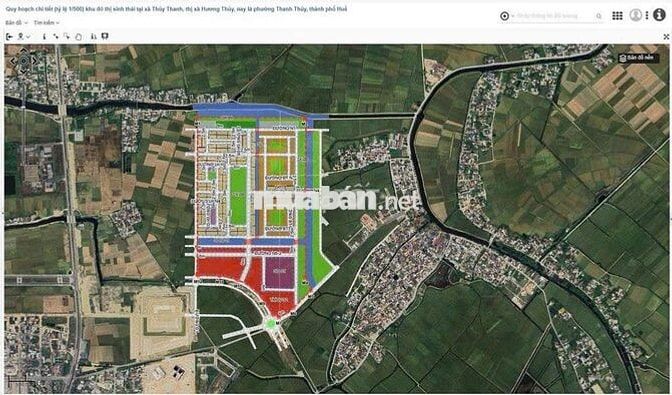Pan map down with navigation arrow

[24, 72]
